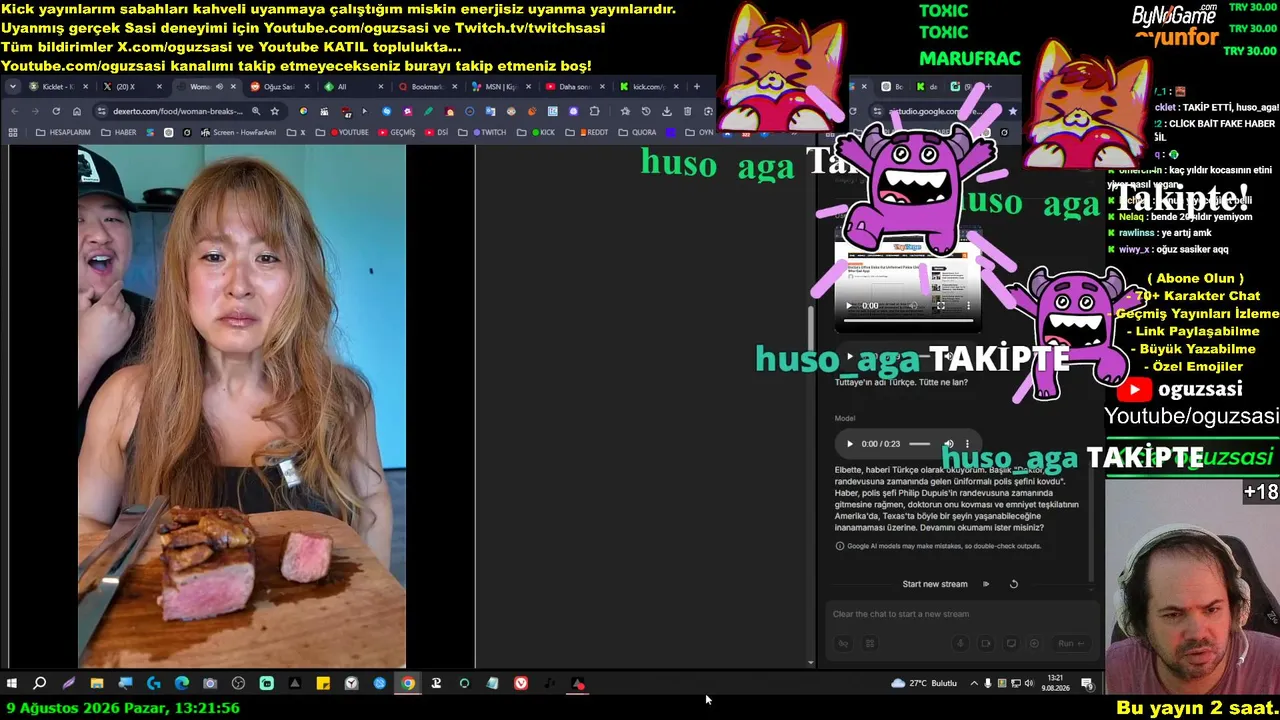This screenshot has height=720, width=1280.
Task: Fullscreen the video clip in the chat
Action: click(x=940, y=306)
